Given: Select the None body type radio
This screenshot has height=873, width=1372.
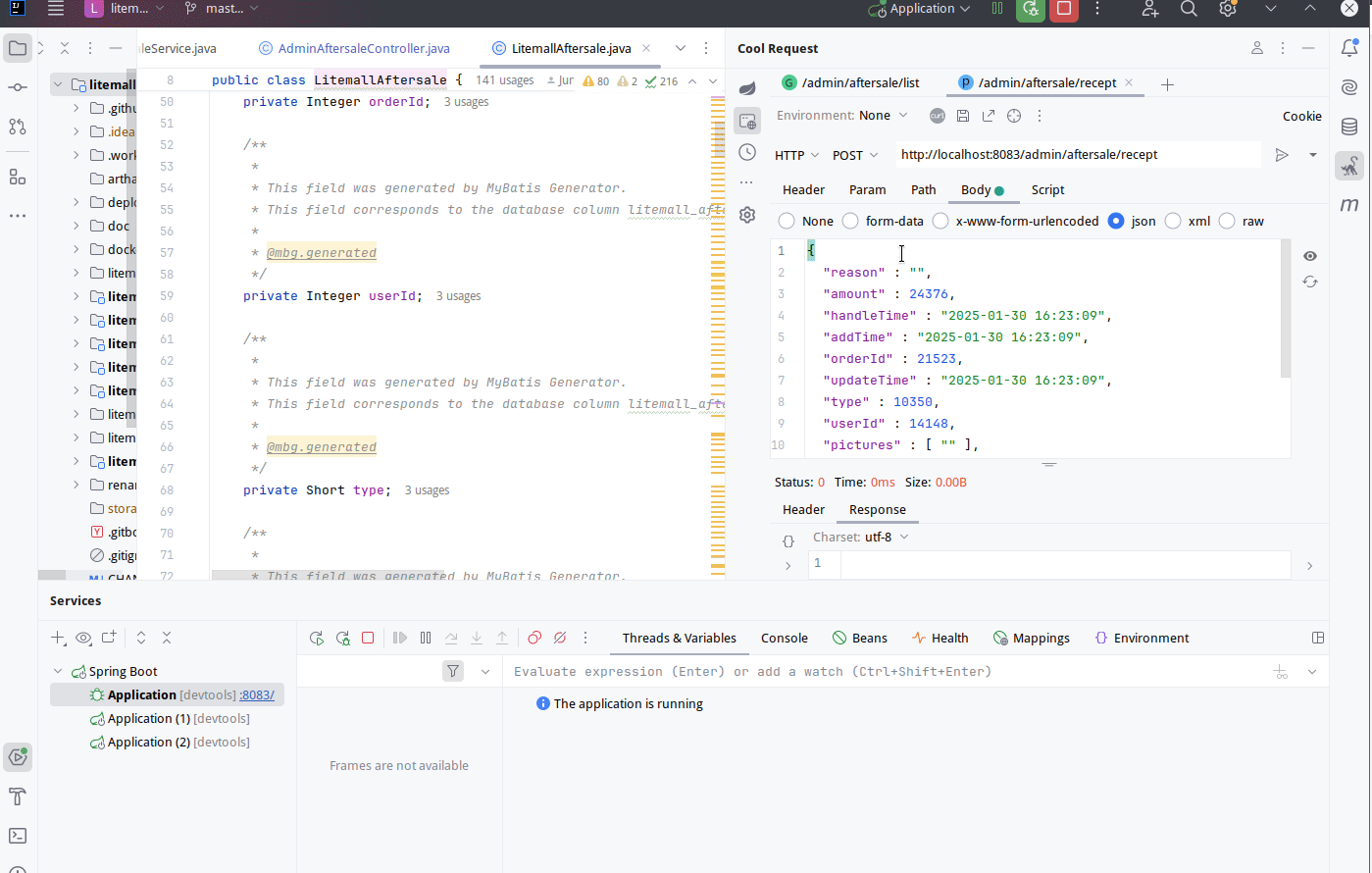Looking at the screenshot, I should point(787,221).
